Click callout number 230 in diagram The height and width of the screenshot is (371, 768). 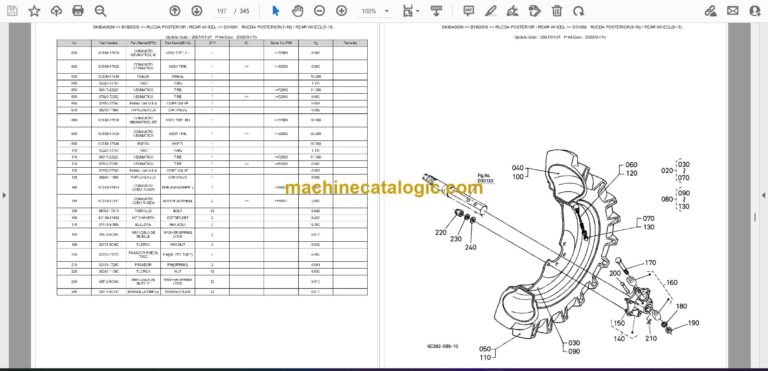456,240
